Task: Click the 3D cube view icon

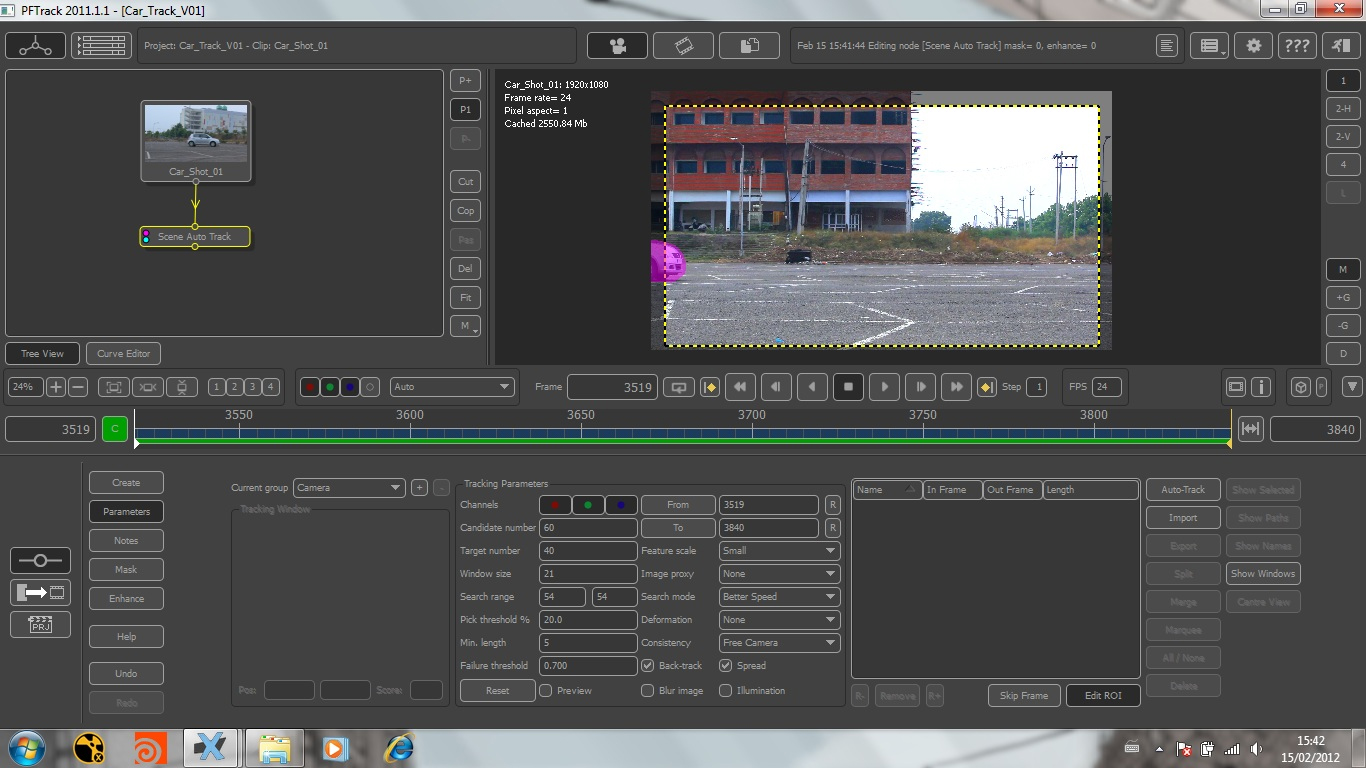Action: tap(1300, 387)
